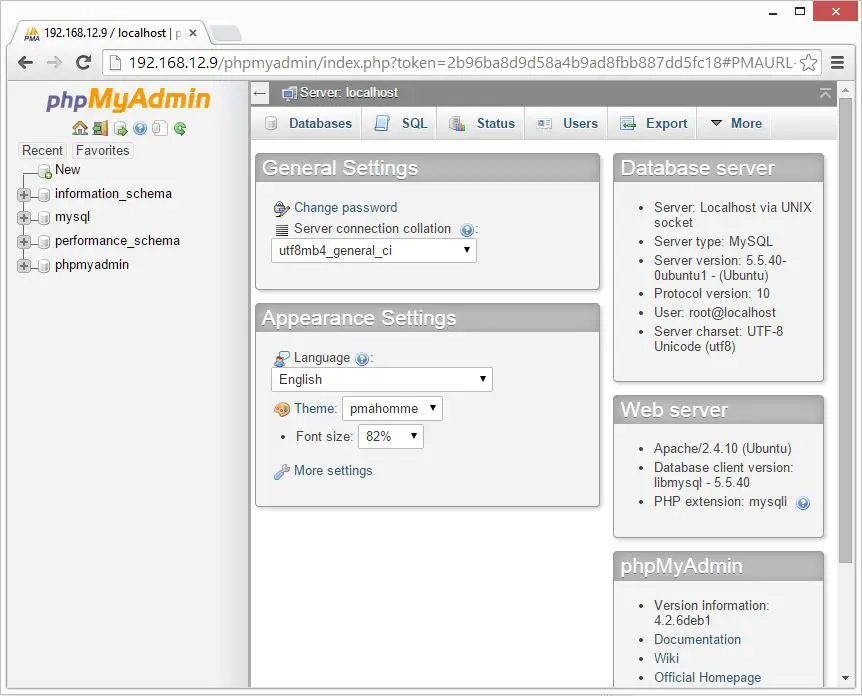Click the Favorites button in sidebar
The height and width of the screenshot is (696, 862).
[x=103, y=150]
